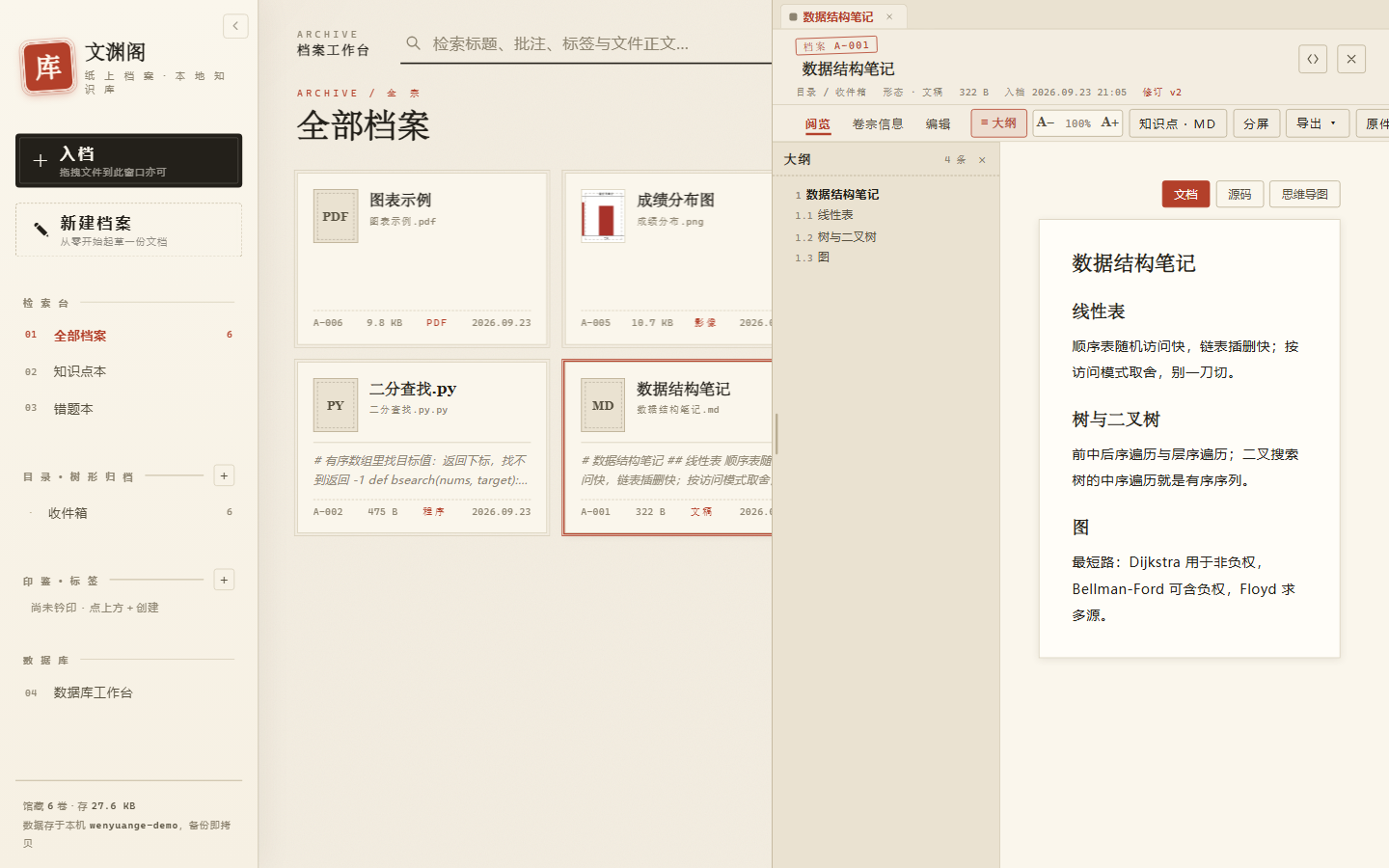Toggle 分屏 split-screen view
The height and width of the screenshot is (868, 1389).
[x=1256, y=123]
